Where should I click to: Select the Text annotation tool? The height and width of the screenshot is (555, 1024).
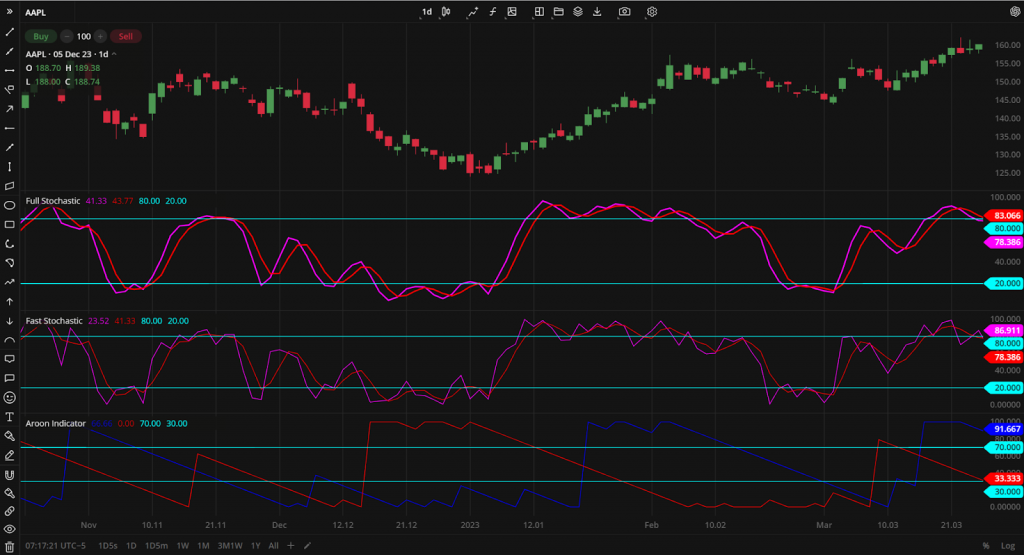[9, 417]
